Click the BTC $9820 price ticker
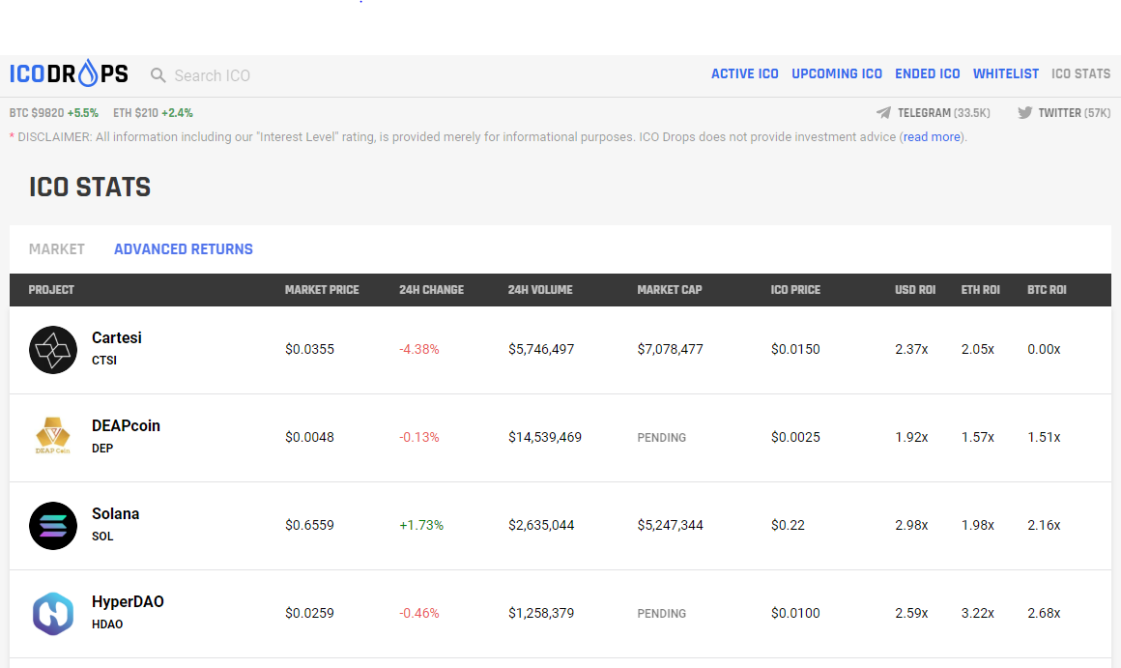This screenshot has width=1121, height=668. 37,112
